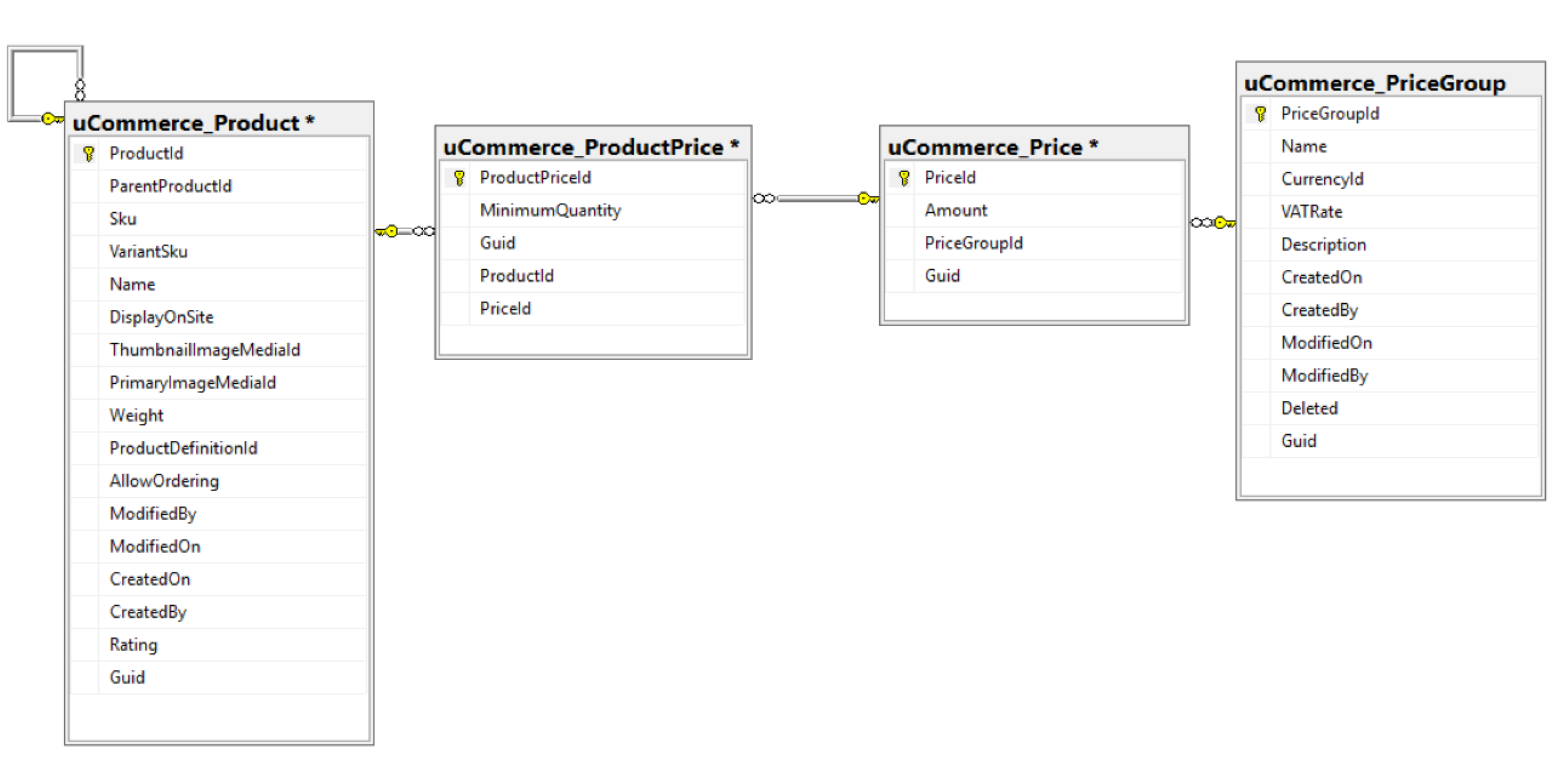Select the MinimumQuantity column in ProductPrice
This screenshot has height=759, width=1568.
[x=594, y=210]
